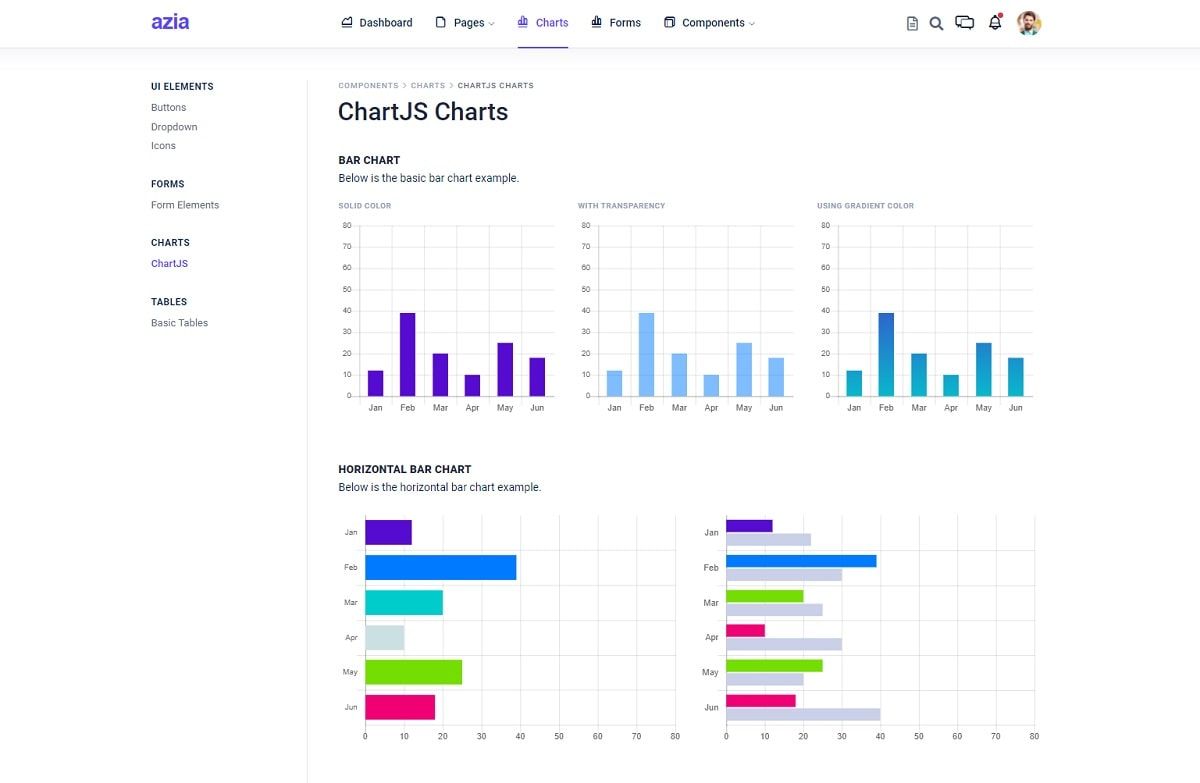Click the notifications bell icon
Image resolution: width=1200 pixels, height=783 pixels.
995,22
